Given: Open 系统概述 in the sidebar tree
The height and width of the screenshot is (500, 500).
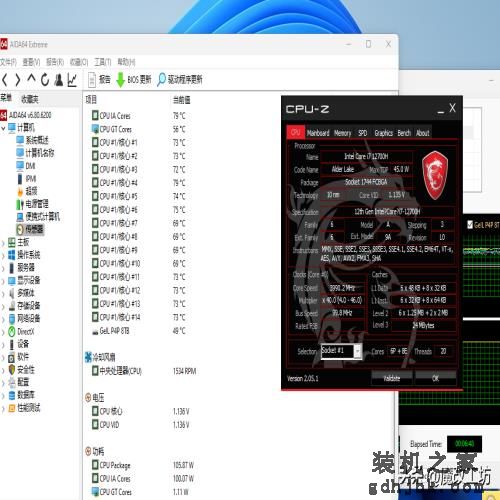Looking at the screenshot, I should pyautogui.click(x=33, y=140).
